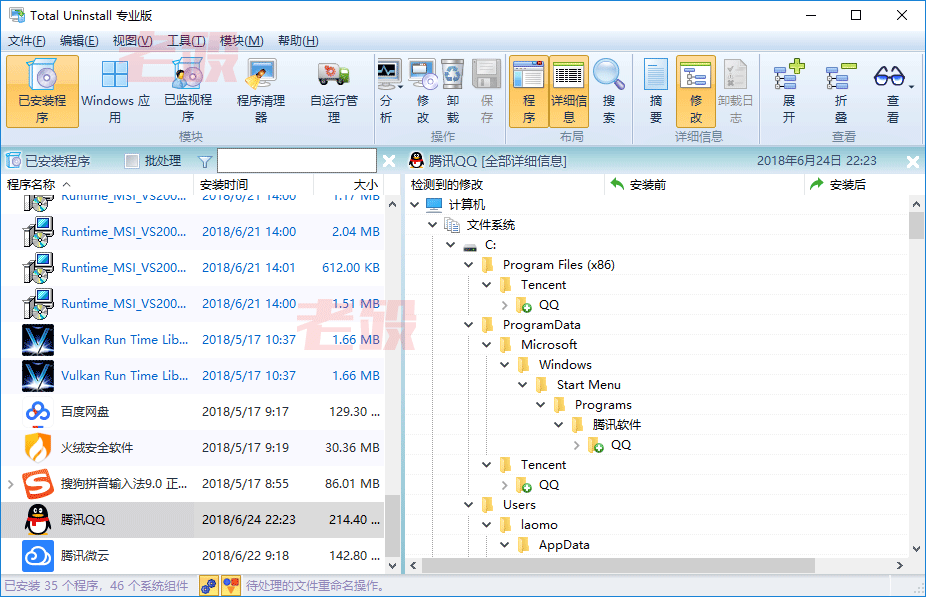The width and height of the screenshot is (926, 597).
Task: Select the 腾讯微云 program row
Action: (x=193, y=556)
